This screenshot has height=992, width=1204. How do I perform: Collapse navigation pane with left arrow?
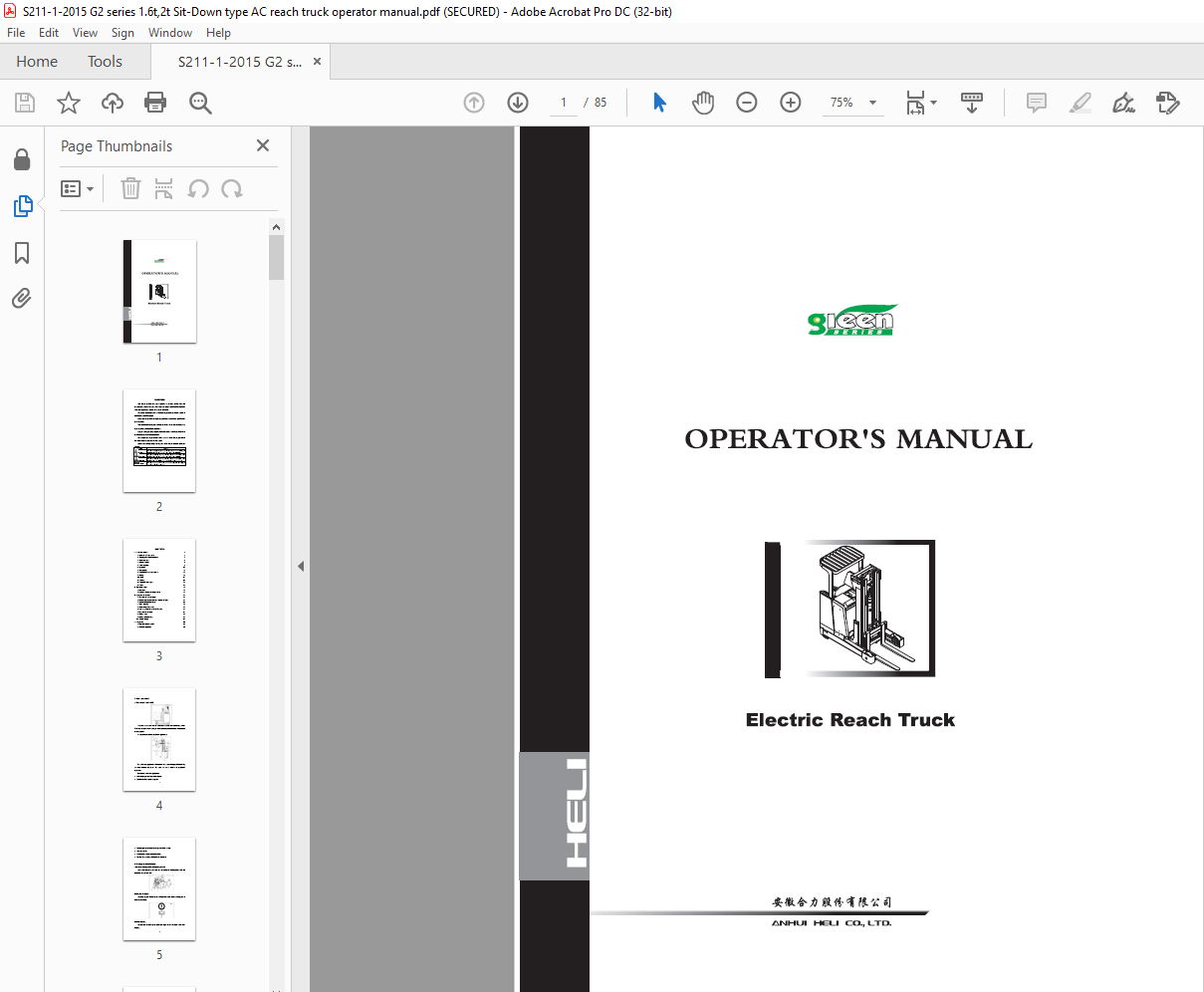pos(300,566)
